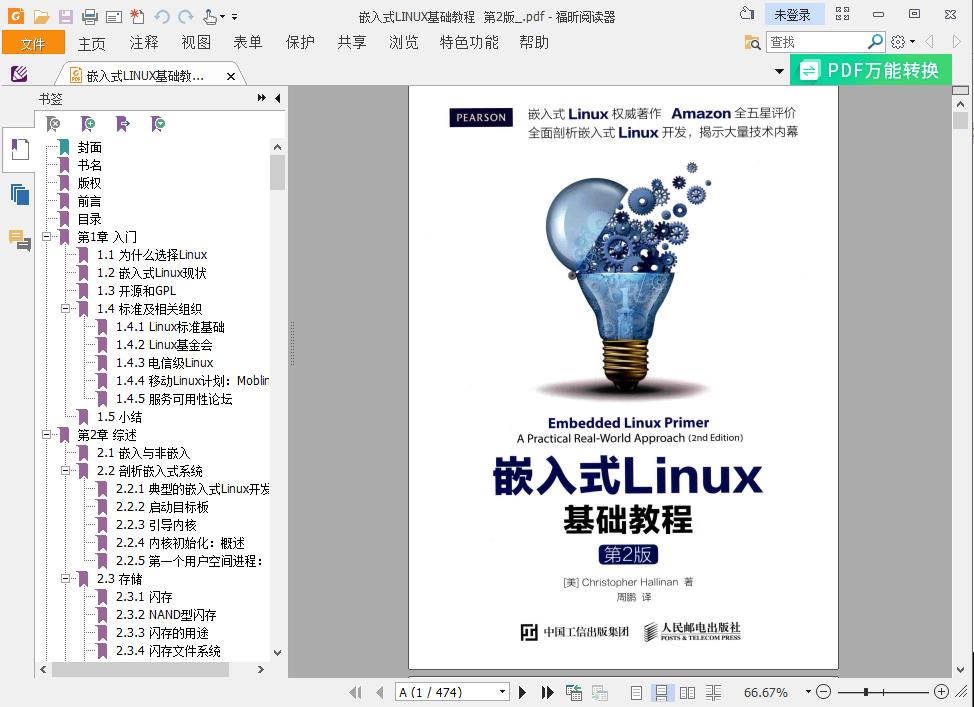Click the bookmark panel horizontal scrollbar
Image resolution: width=974 pixels, height=707 pixels.
coord(140,669)
